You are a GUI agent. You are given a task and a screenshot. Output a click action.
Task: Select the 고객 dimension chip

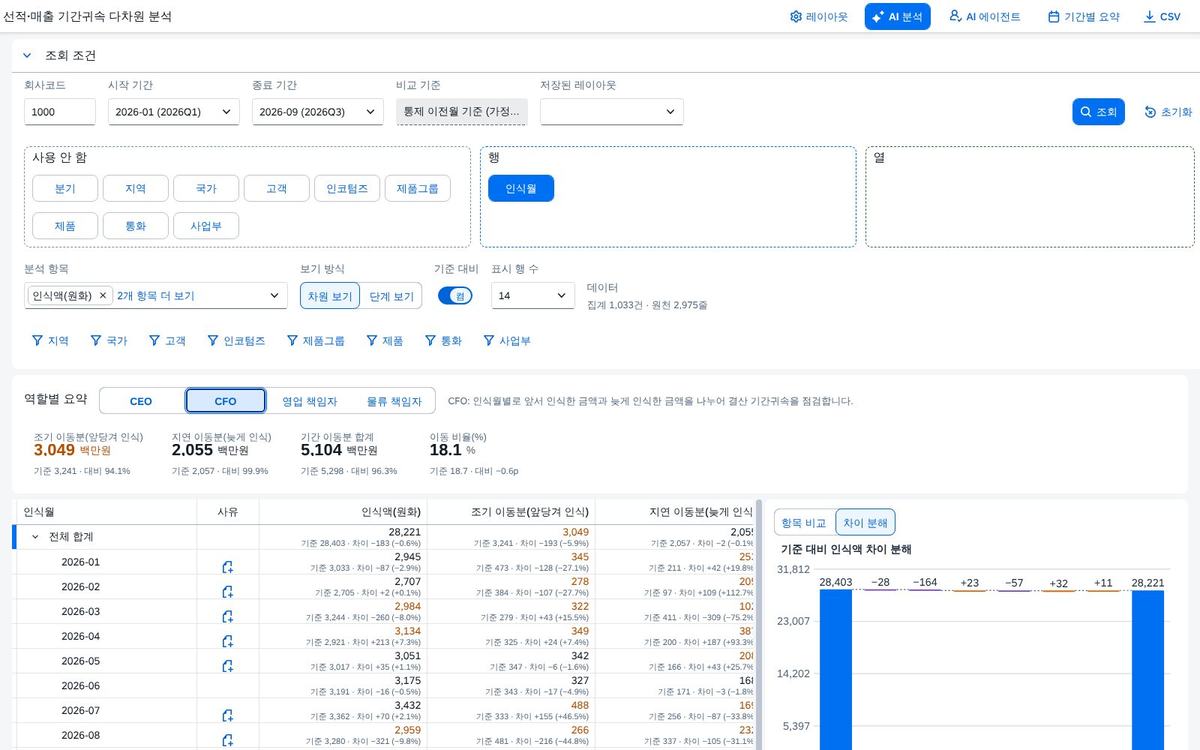point(276,188)
